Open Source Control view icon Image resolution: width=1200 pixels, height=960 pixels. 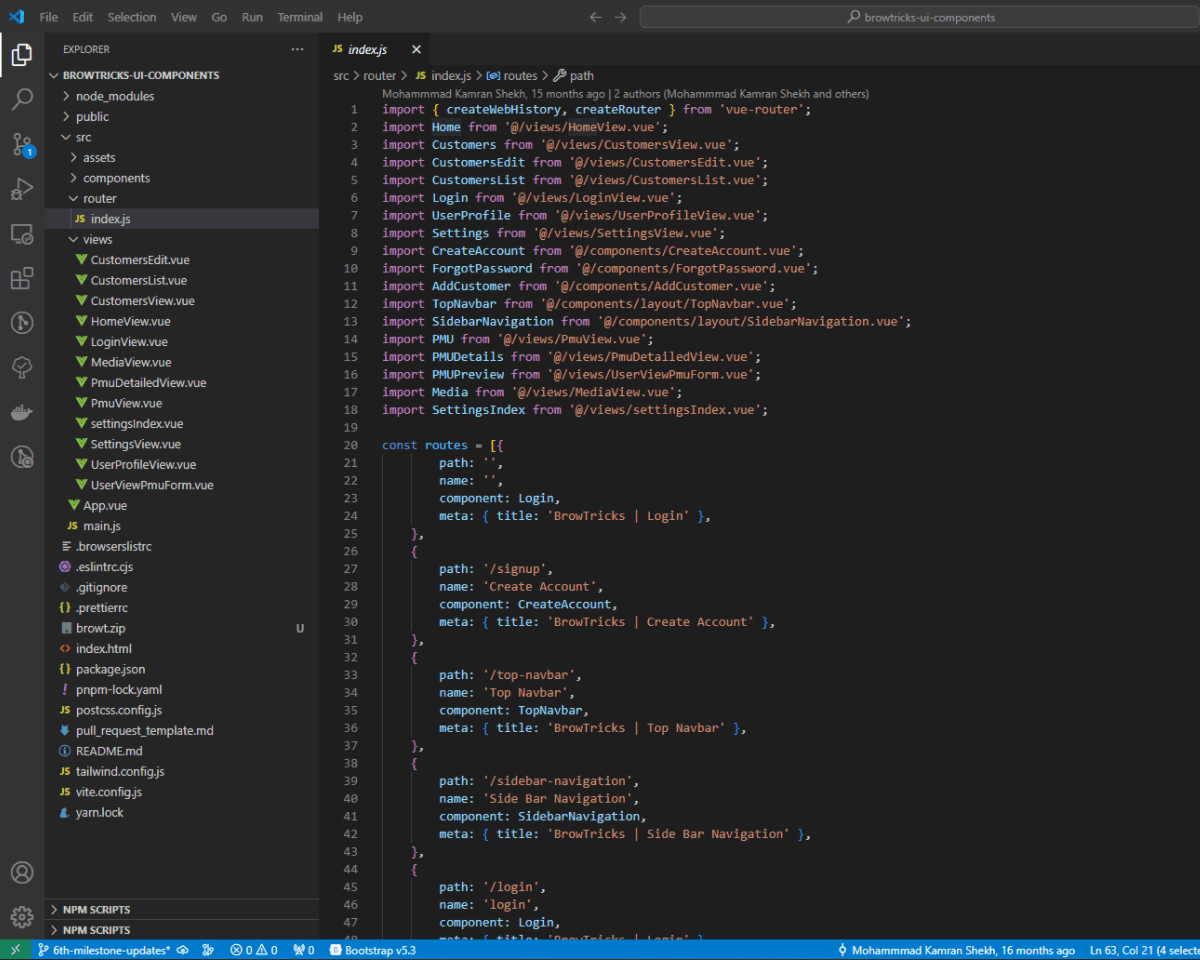click(x=22, y=144)
